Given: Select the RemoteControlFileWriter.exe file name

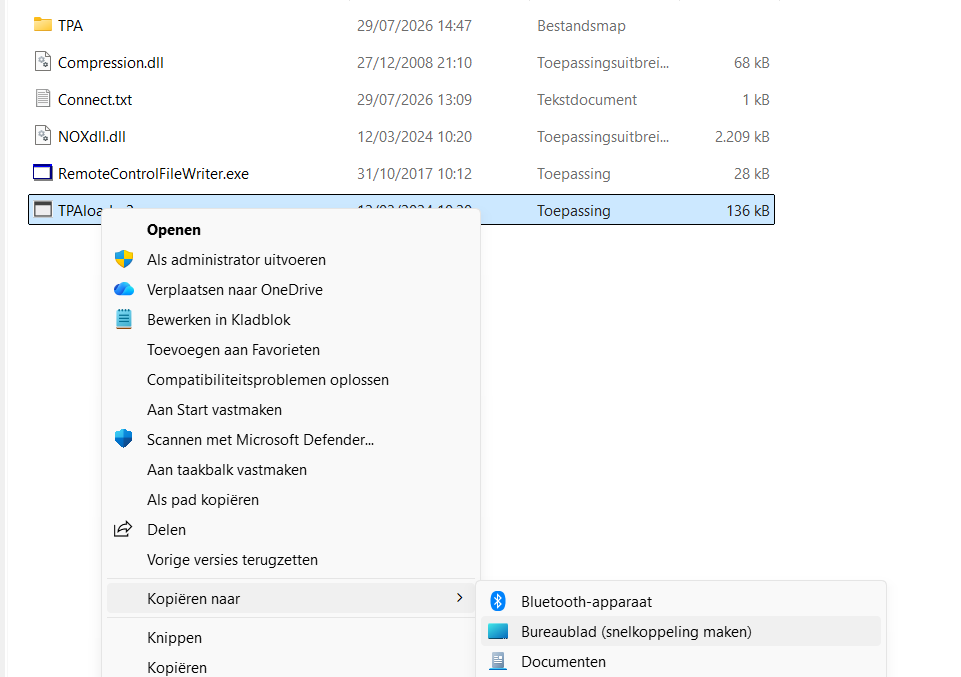Looking at the screenshot, I should pyautogui.click(x=153, y=174).
